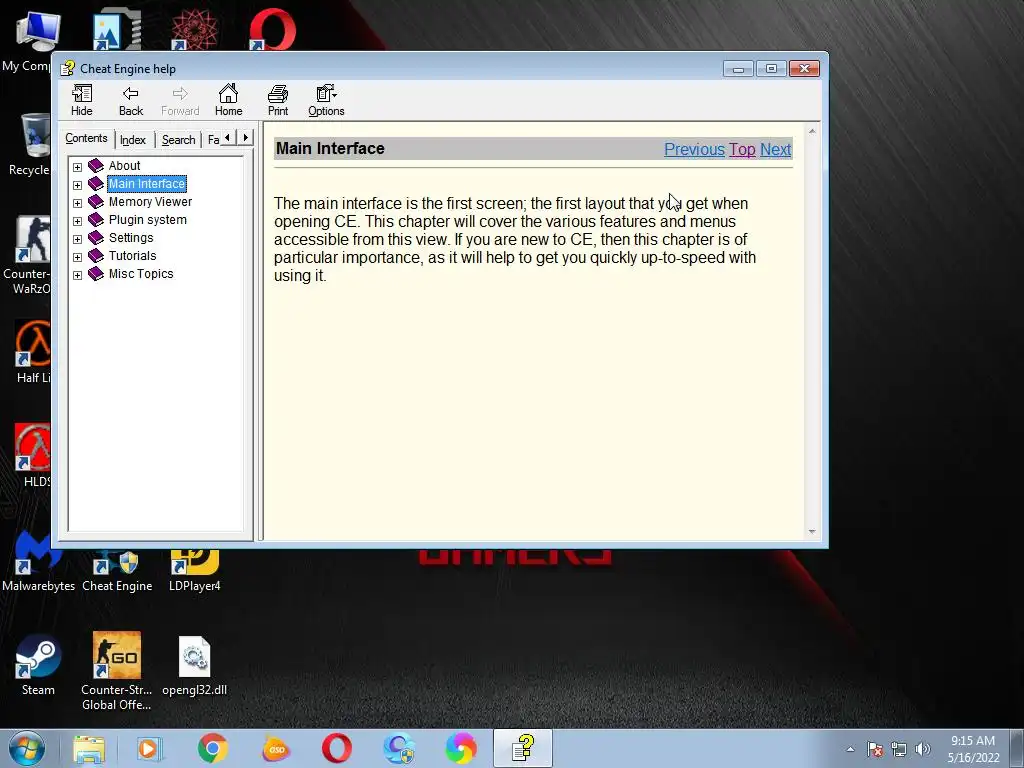Expand the Plugin system tree node
Viewport: 1024px width, 768px height.
coord(77,221)
